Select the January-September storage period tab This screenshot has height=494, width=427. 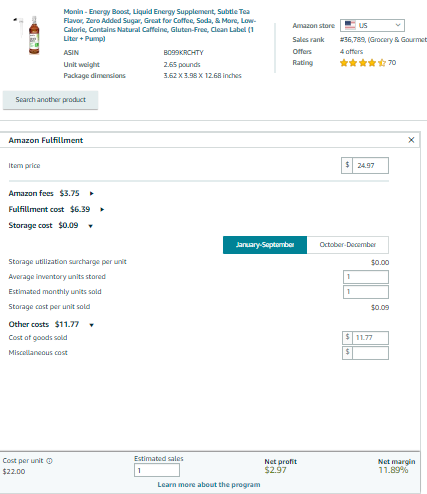tap(265, 245)
